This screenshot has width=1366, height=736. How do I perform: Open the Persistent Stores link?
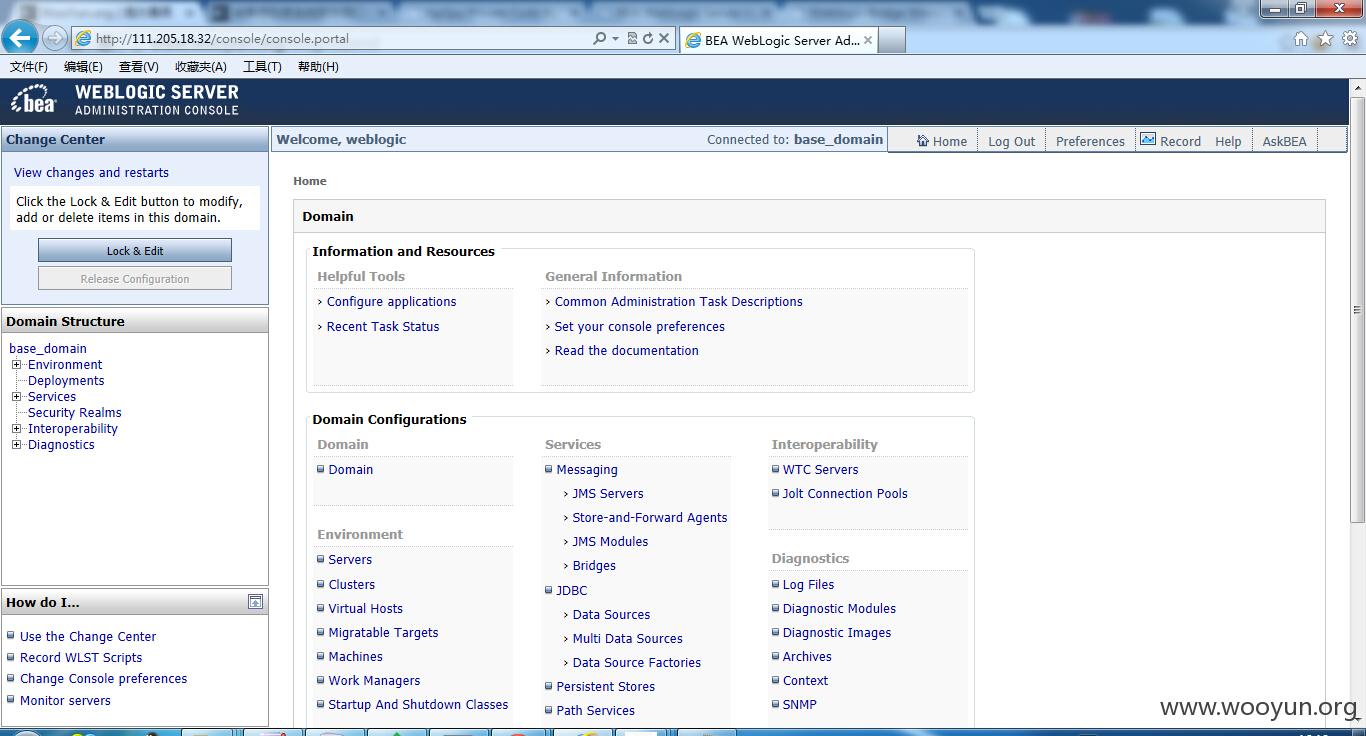click(x=606, y=687)
